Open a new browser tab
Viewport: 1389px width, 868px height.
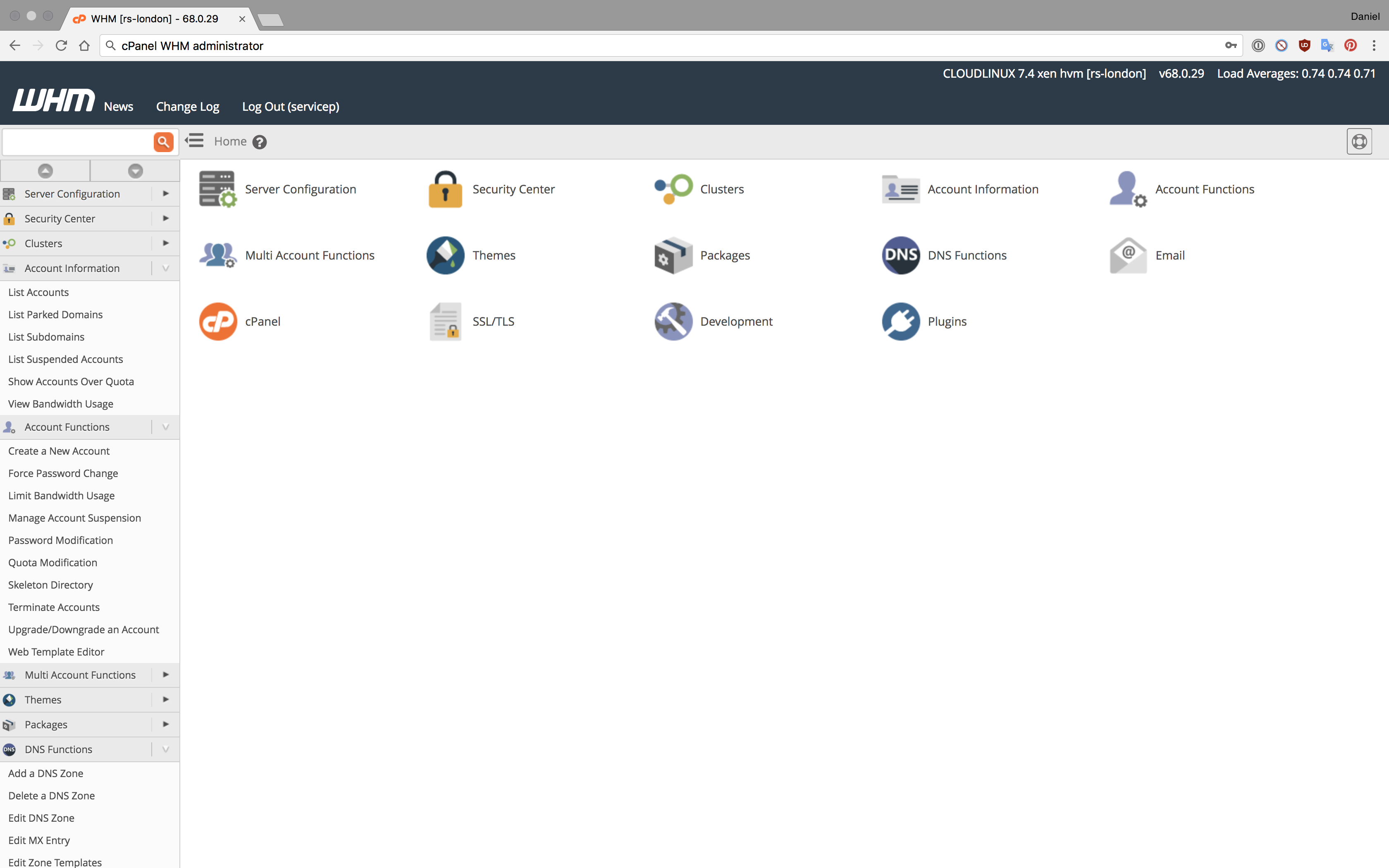click(x=270, y=20)
